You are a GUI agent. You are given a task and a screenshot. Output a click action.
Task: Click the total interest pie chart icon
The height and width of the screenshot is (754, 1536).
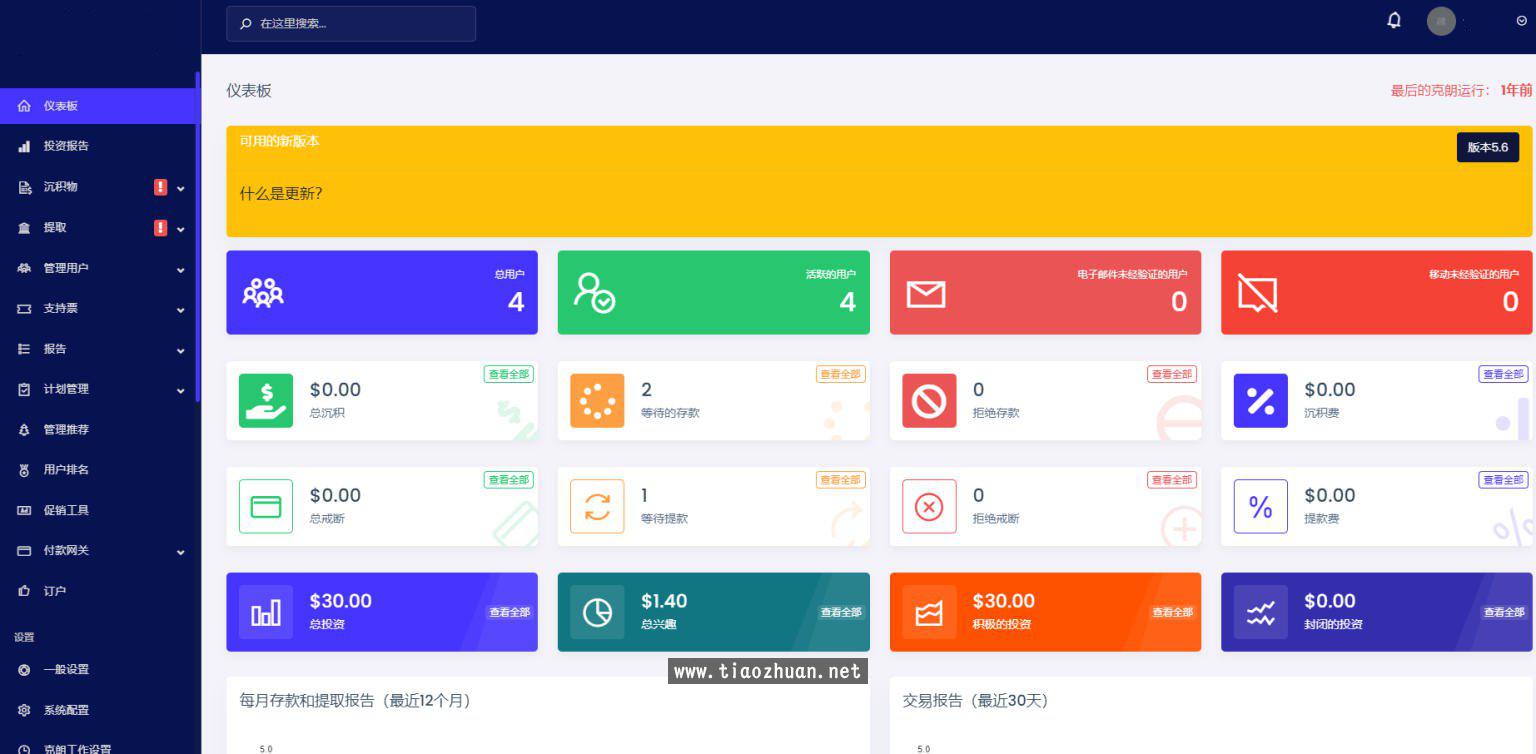[x=597, y=612]
